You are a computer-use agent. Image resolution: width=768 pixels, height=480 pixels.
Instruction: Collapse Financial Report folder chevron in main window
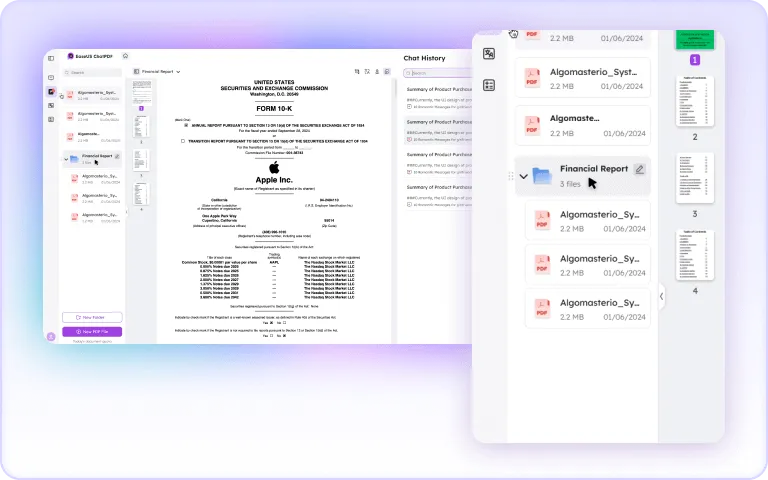click(x=66, y=159)
